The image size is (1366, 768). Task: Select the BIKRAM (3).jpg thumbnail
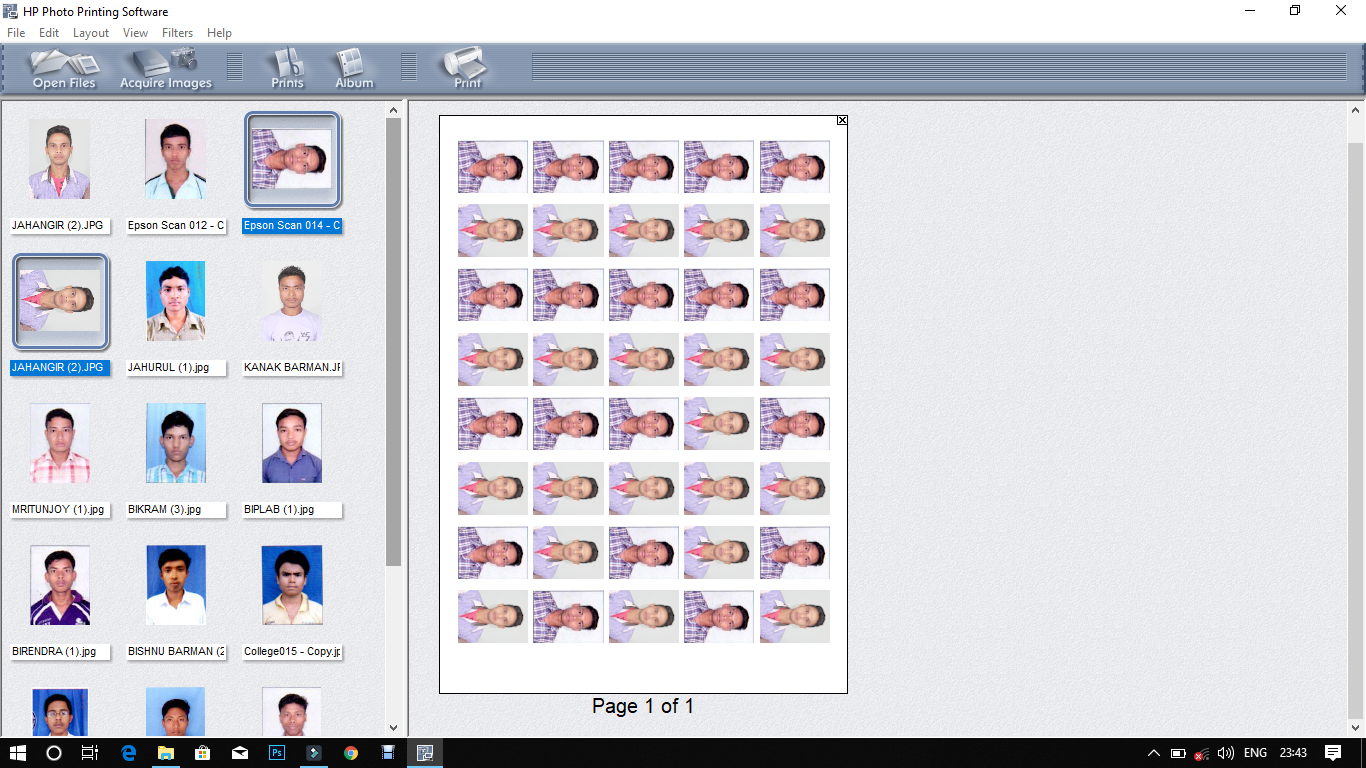(176, 443)
